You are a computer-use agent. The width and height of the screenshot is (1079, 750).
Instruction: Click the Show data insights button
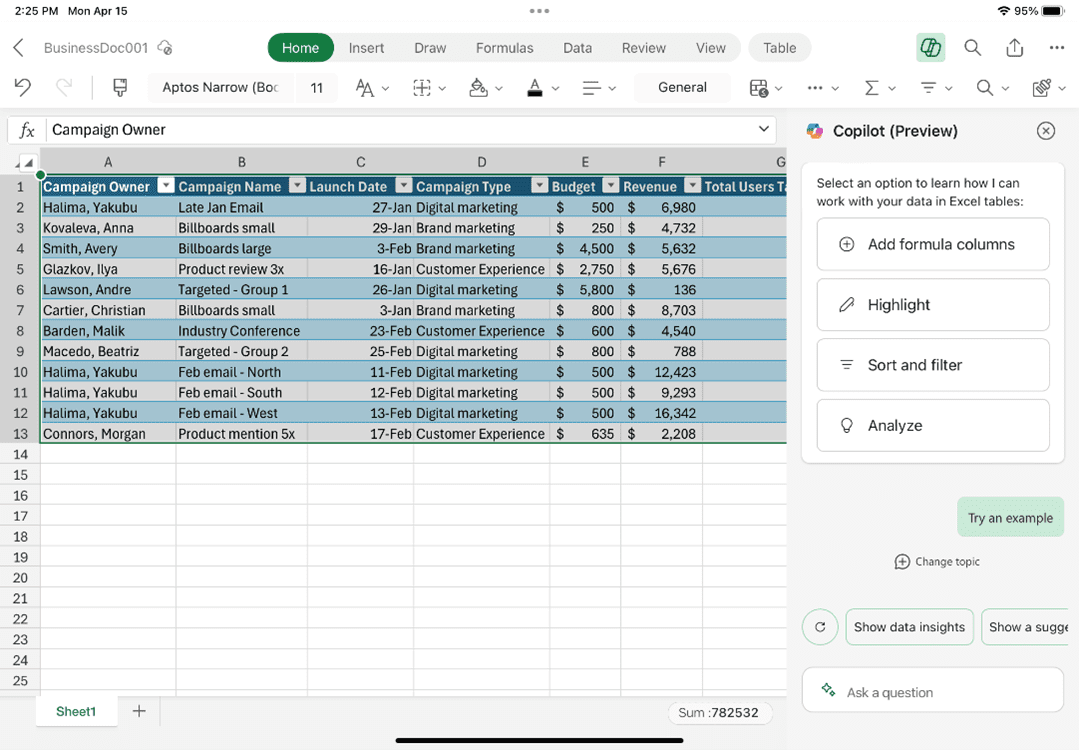pyautogui.click(x=909, y=627)
